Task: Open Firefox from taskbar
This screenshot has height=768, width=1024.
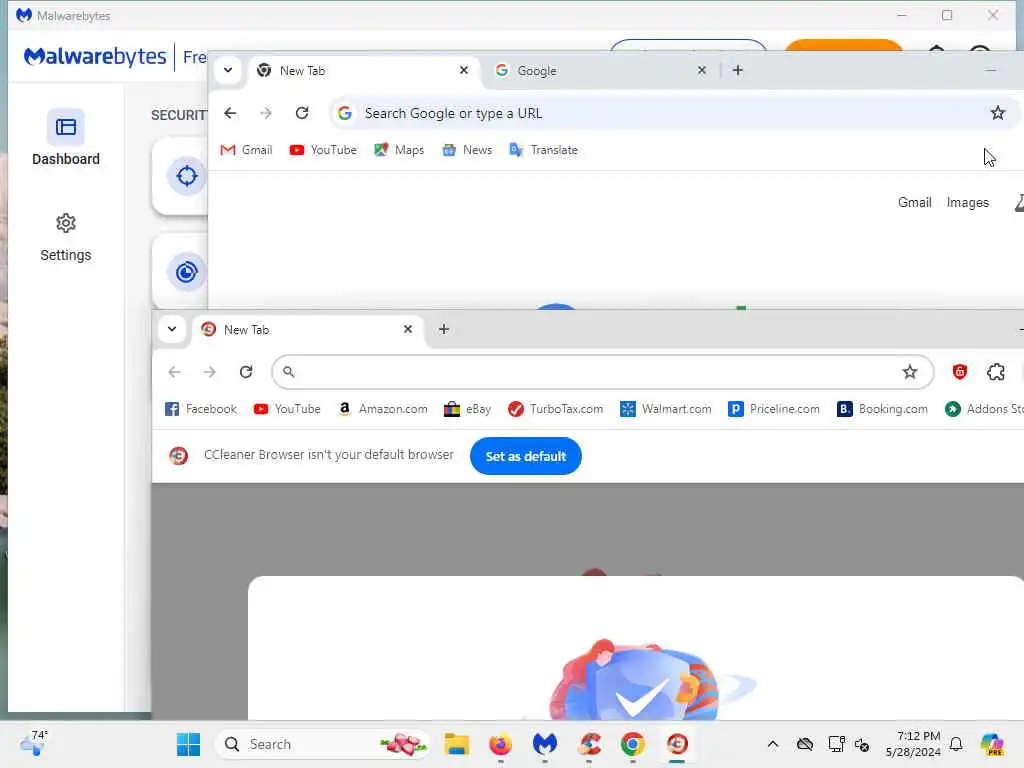Action: pyautogui.click(x=500, y=744)
